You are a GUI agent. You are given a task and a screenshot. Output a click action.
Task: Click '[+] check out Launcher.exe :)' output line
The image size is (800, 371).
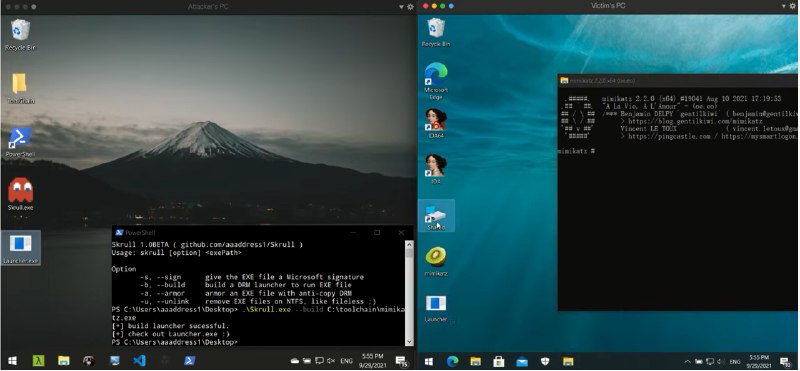170,334
